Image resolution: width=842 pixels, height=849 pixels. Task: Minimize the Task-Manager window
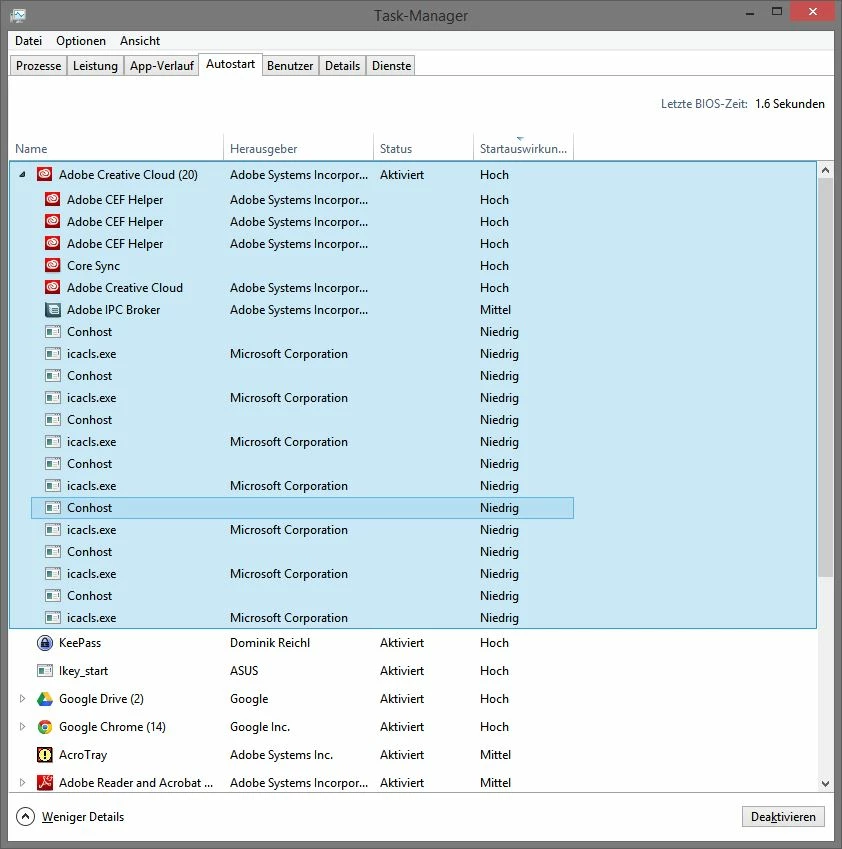pyautogui.click(x=750, y=13)
